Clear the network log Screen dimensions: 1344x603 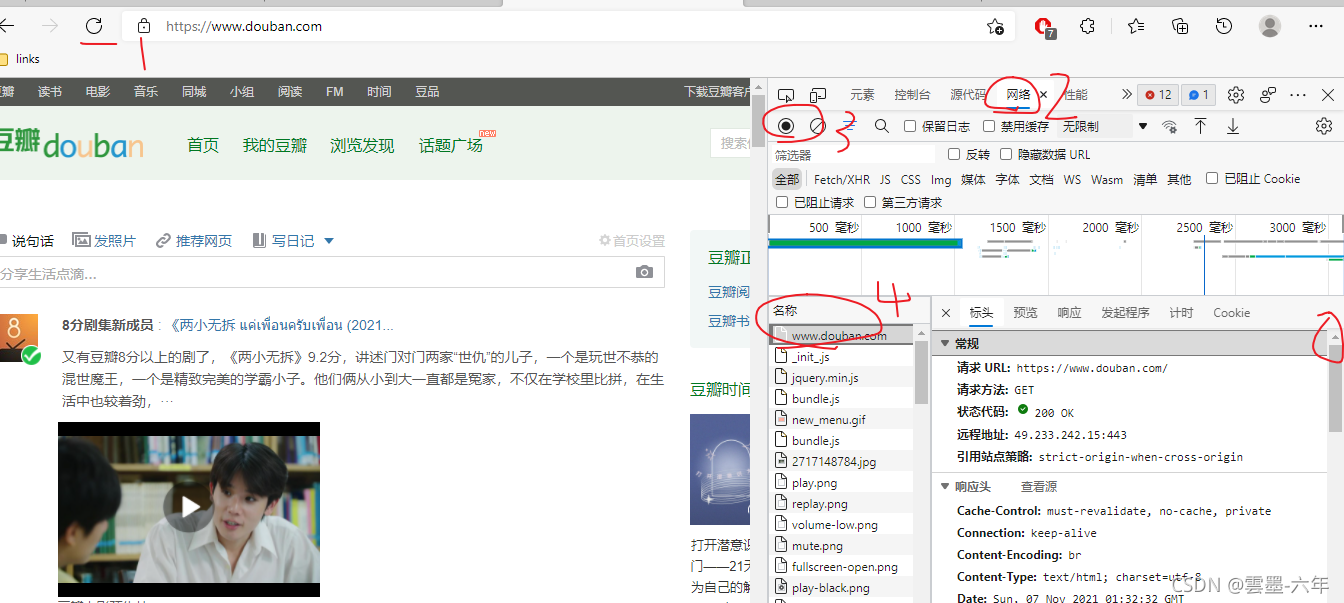pos(817,126)
